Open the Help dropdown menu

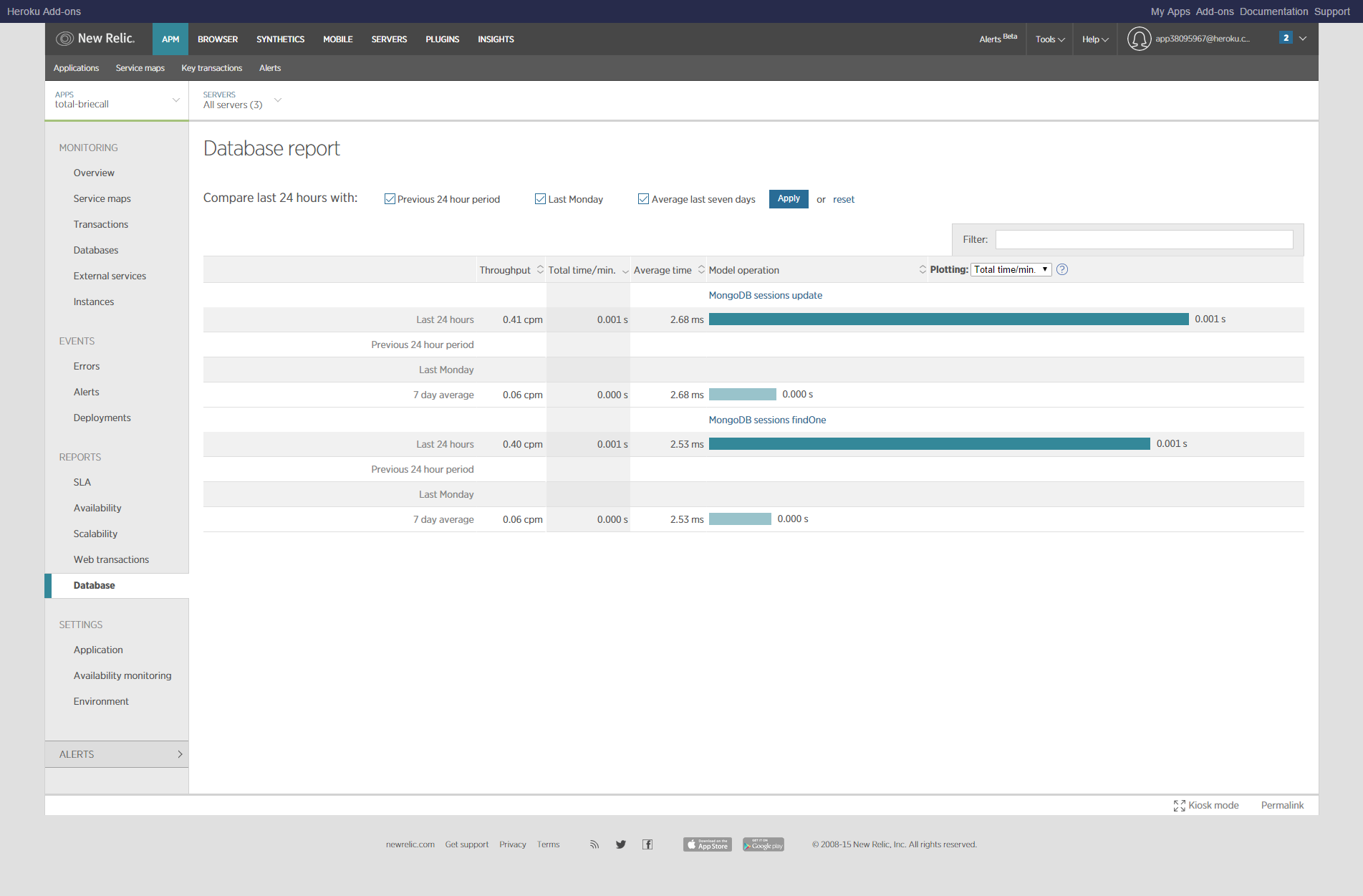point(1095,39)
